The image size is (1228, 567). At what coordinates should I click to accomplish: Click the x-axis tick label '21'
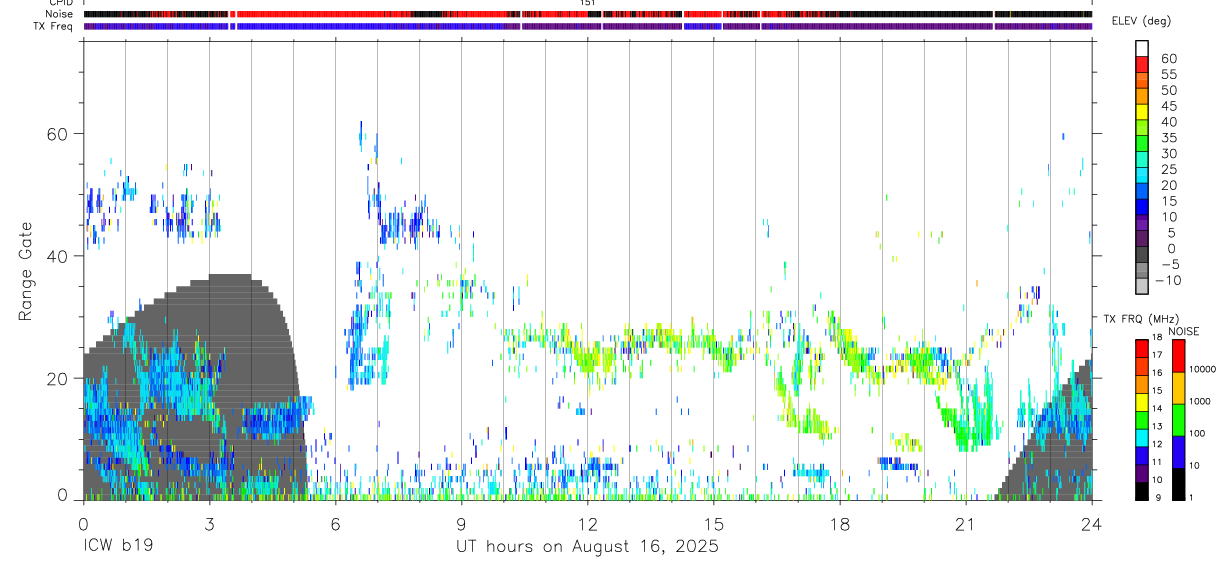[965, 524]
